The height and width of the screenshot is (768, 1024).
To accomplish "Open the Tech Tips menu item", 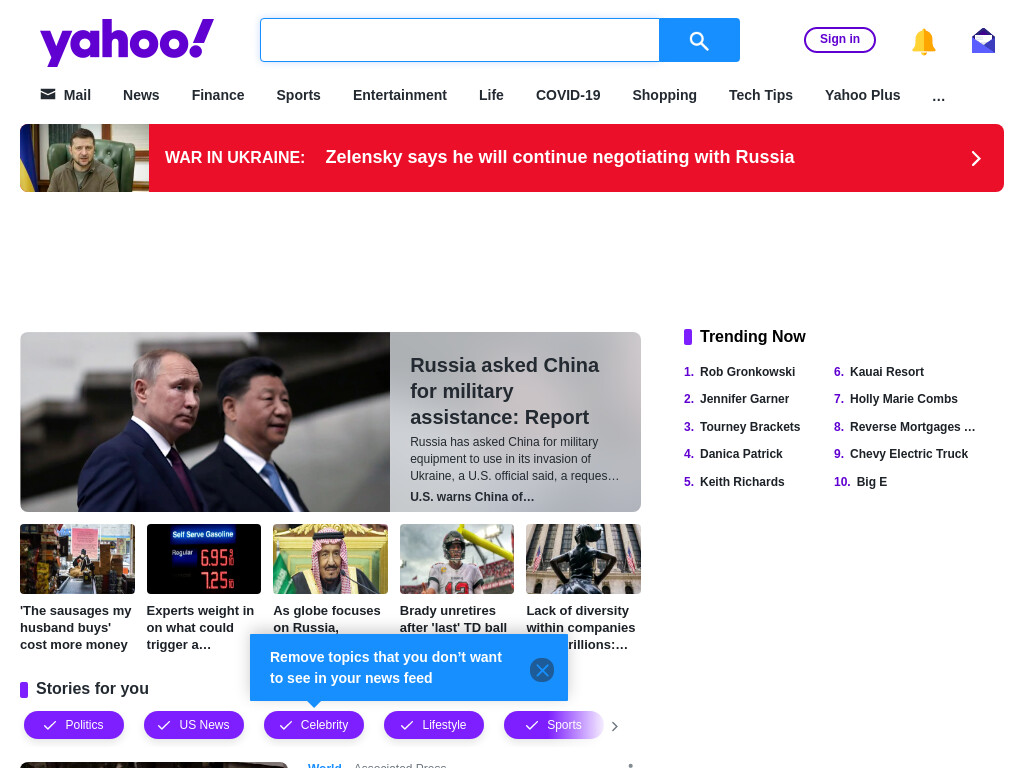I will point(761,95).
